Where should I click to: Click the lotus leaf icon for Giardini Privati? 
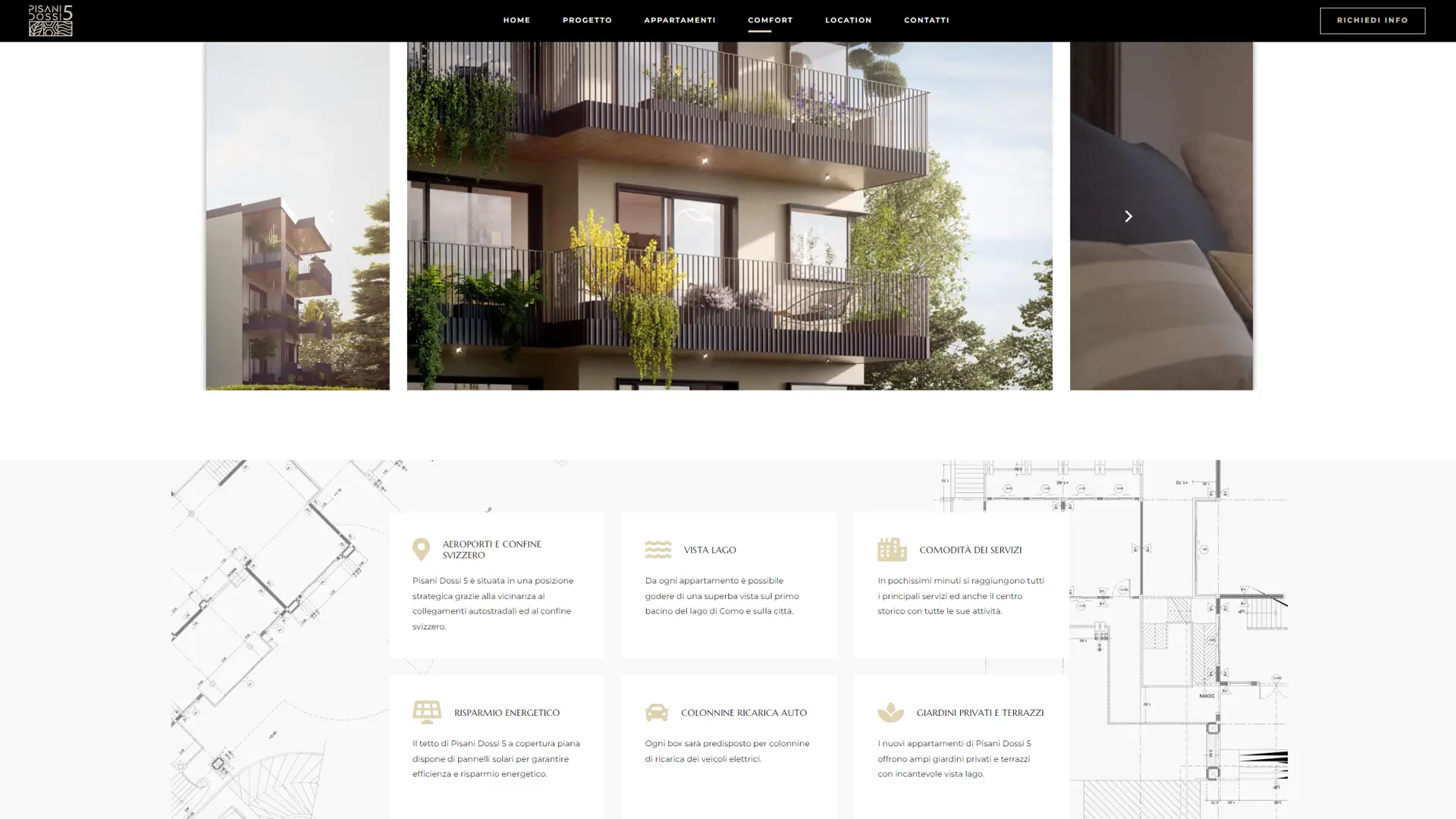890,712
